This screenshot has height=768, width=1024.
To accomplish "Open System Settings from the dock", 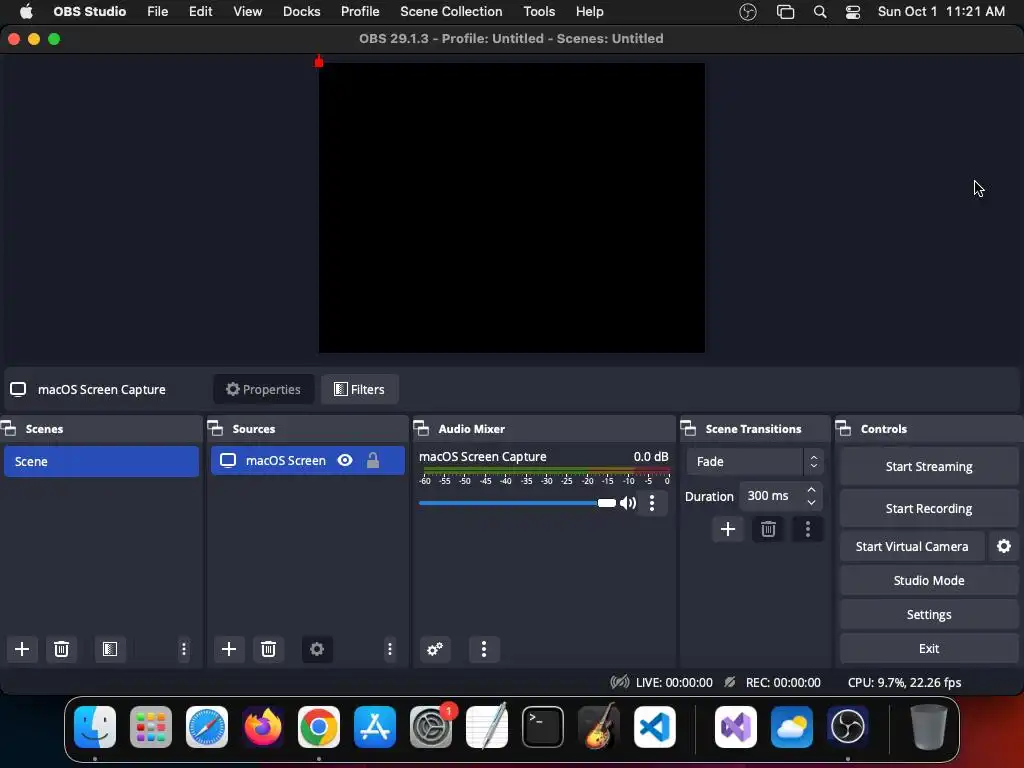I will click(x=431, y=727).
